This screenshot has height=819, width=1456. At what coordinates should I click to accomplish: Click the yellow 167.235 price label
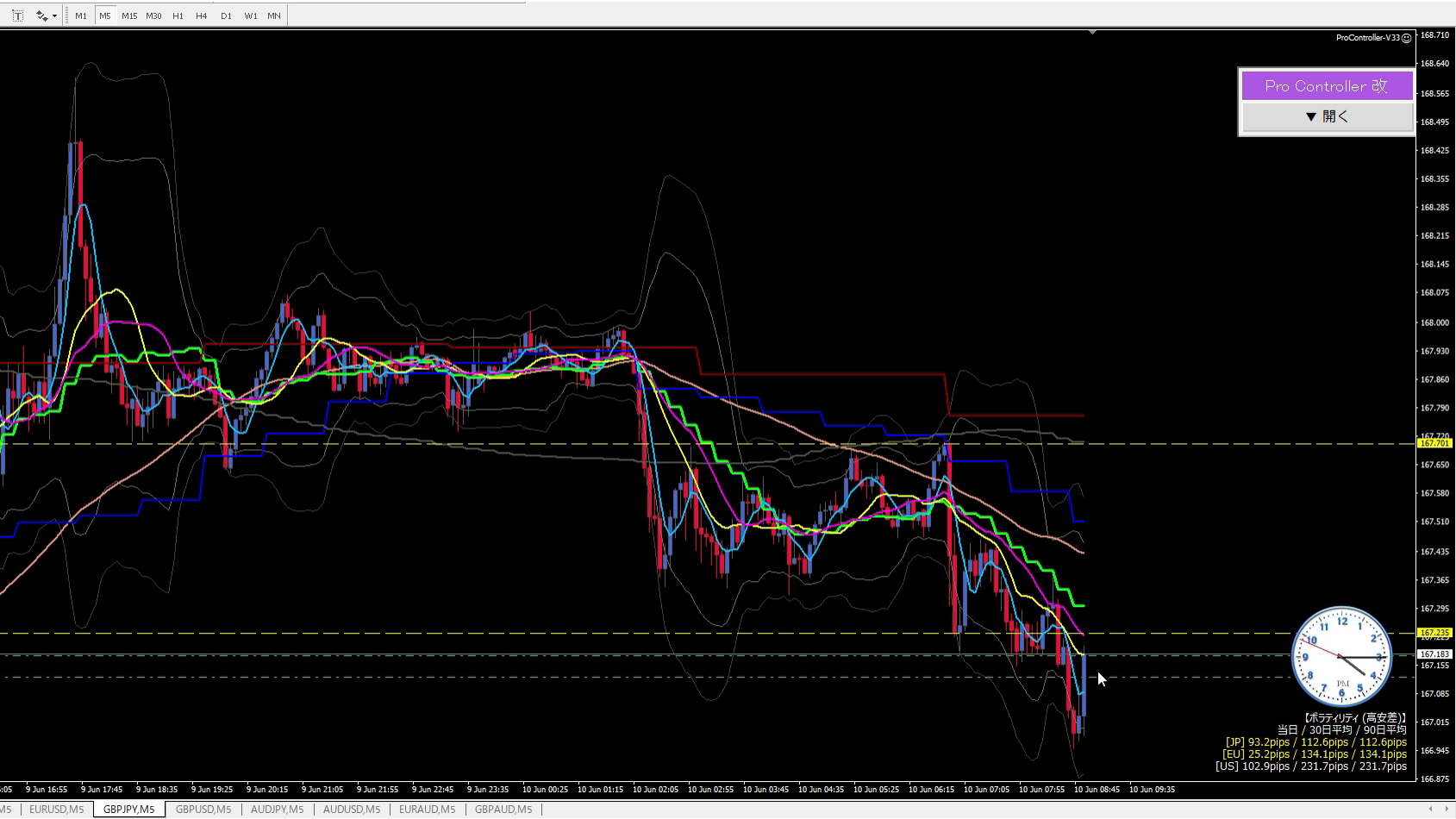(x=1434, y=633)
